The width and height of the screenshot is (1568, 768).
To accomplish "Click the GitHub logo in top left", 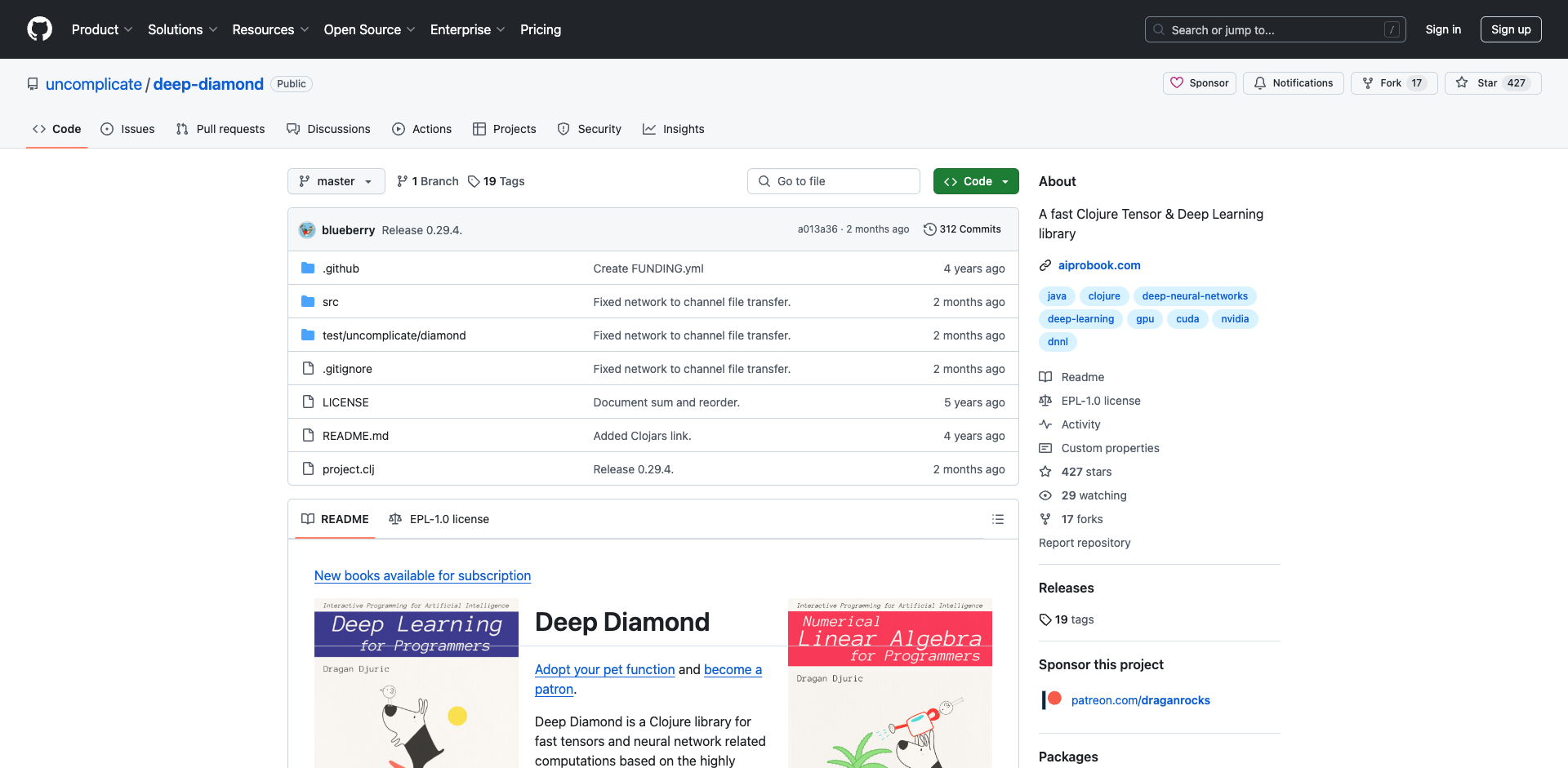I will click(x=39, y=29).
